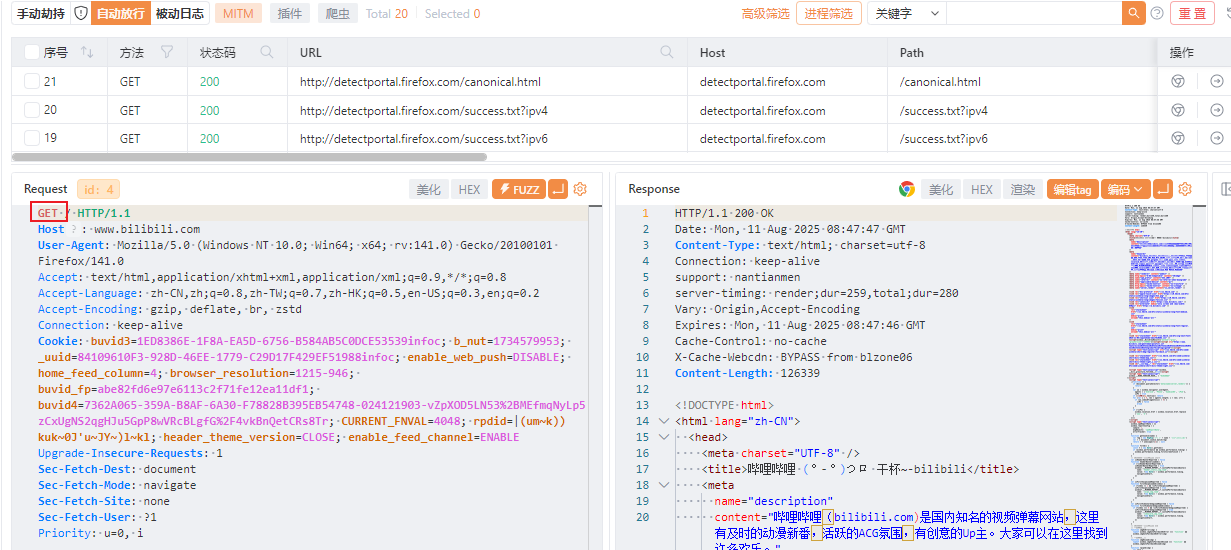Screen dimensions: 1231x550
Task: Click the 重置 reset button
Action: 1192,14
